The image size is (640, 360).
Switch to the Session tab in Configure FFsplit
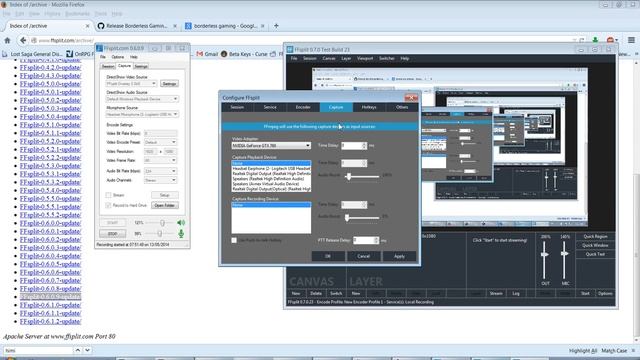(x=237, y=107)
